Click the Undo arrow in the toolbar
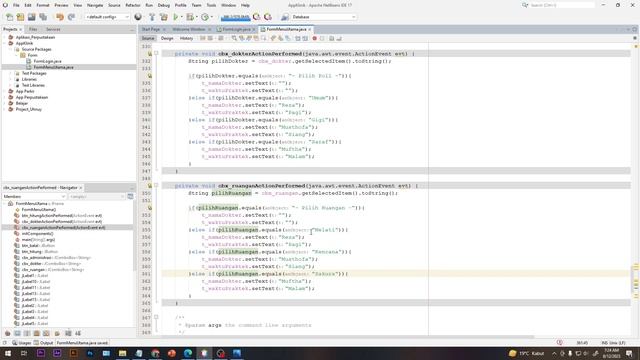The width and height of the screenshot is (640, 360). [60, 17]
